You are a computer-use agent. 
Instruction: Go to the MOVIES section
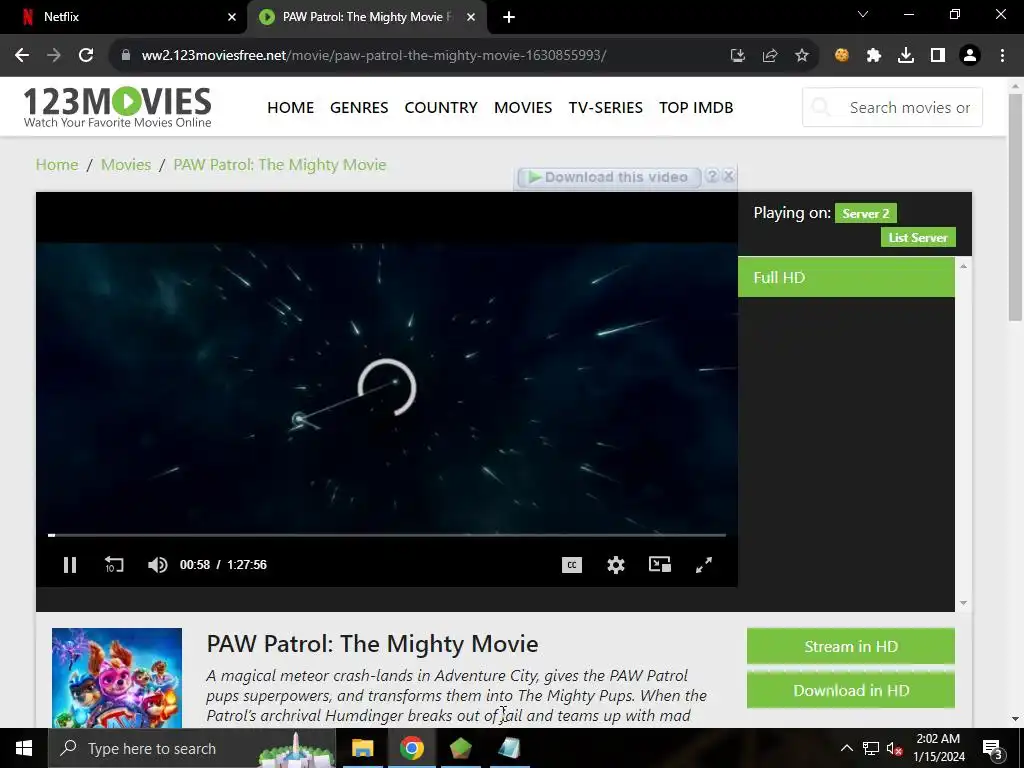pyautogui.click(x=523, y=108)
